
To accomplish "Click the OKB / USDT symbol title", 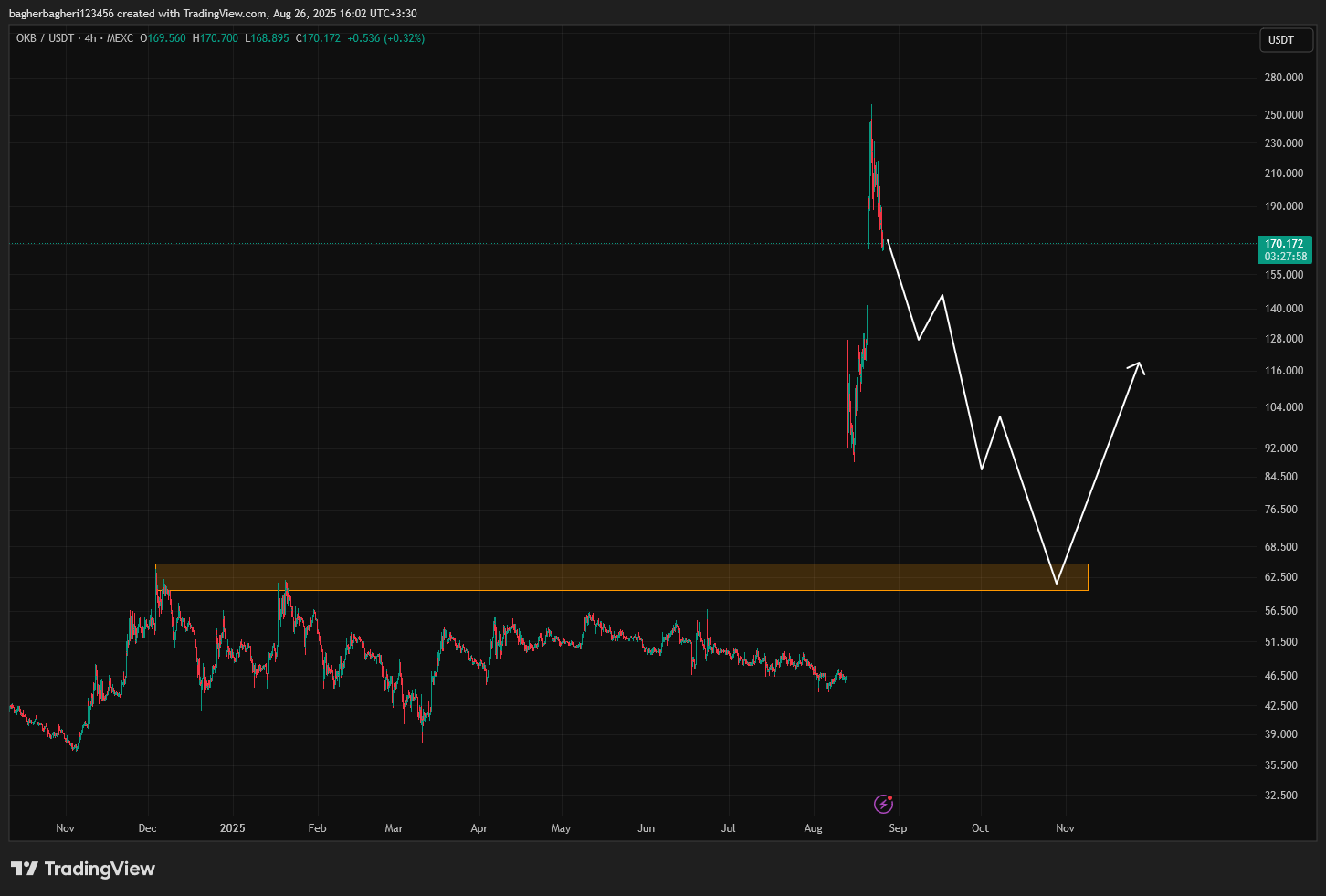I will tap(45, 38).
